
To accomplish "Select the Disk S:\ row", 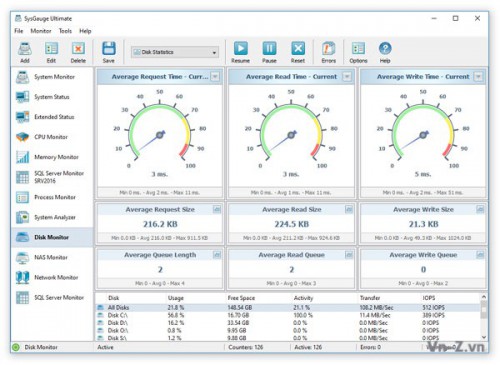I will [x=288, y=338].
